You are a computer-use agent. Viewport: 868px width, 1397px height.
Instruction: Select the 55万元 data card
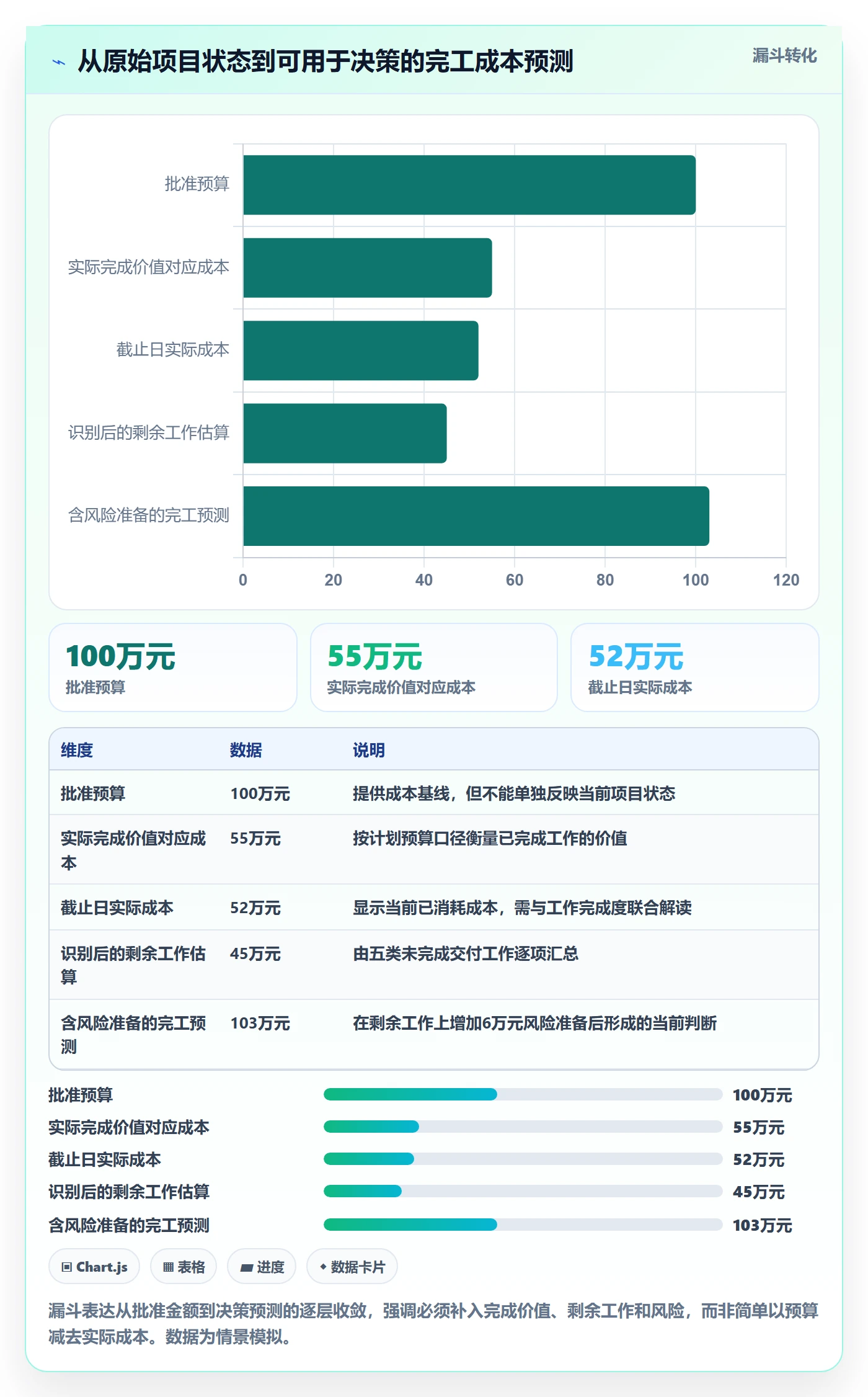pos(434,667)
